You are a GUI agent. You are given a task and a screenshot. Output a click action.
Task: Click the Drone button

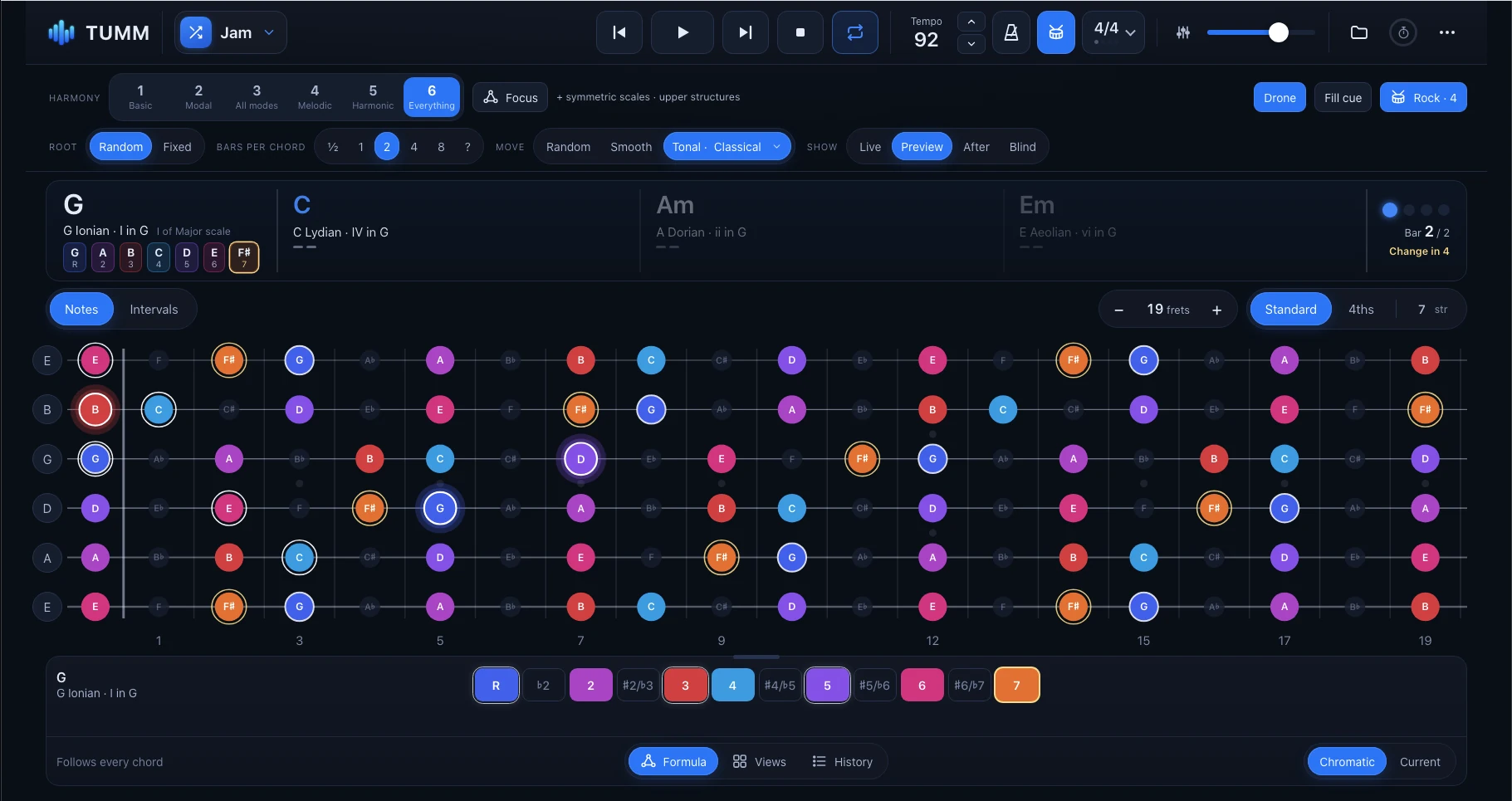click(1280, 97)
